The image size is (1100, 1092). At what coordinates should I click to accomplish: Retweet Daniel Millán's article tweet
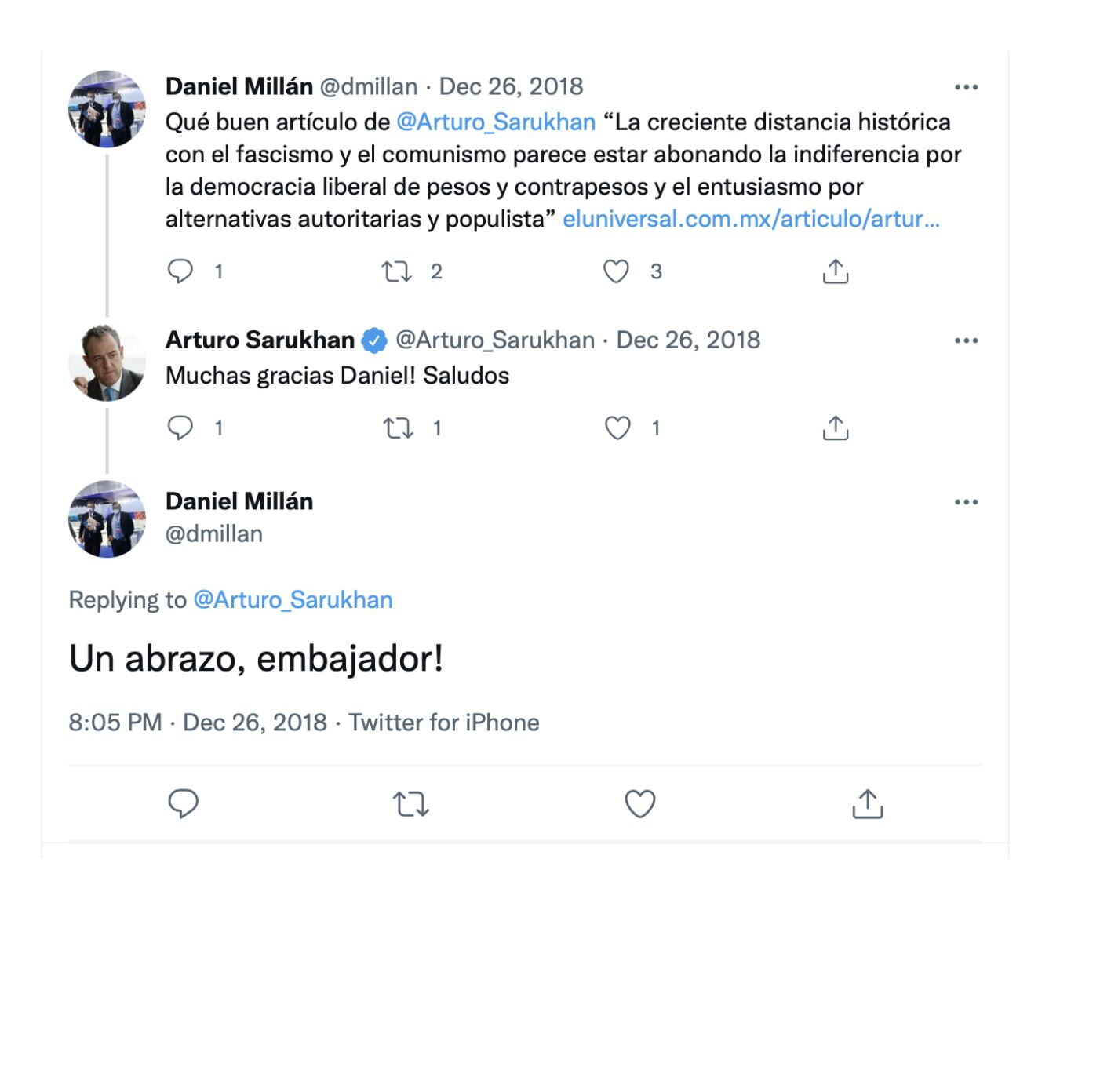coord(396,271)
